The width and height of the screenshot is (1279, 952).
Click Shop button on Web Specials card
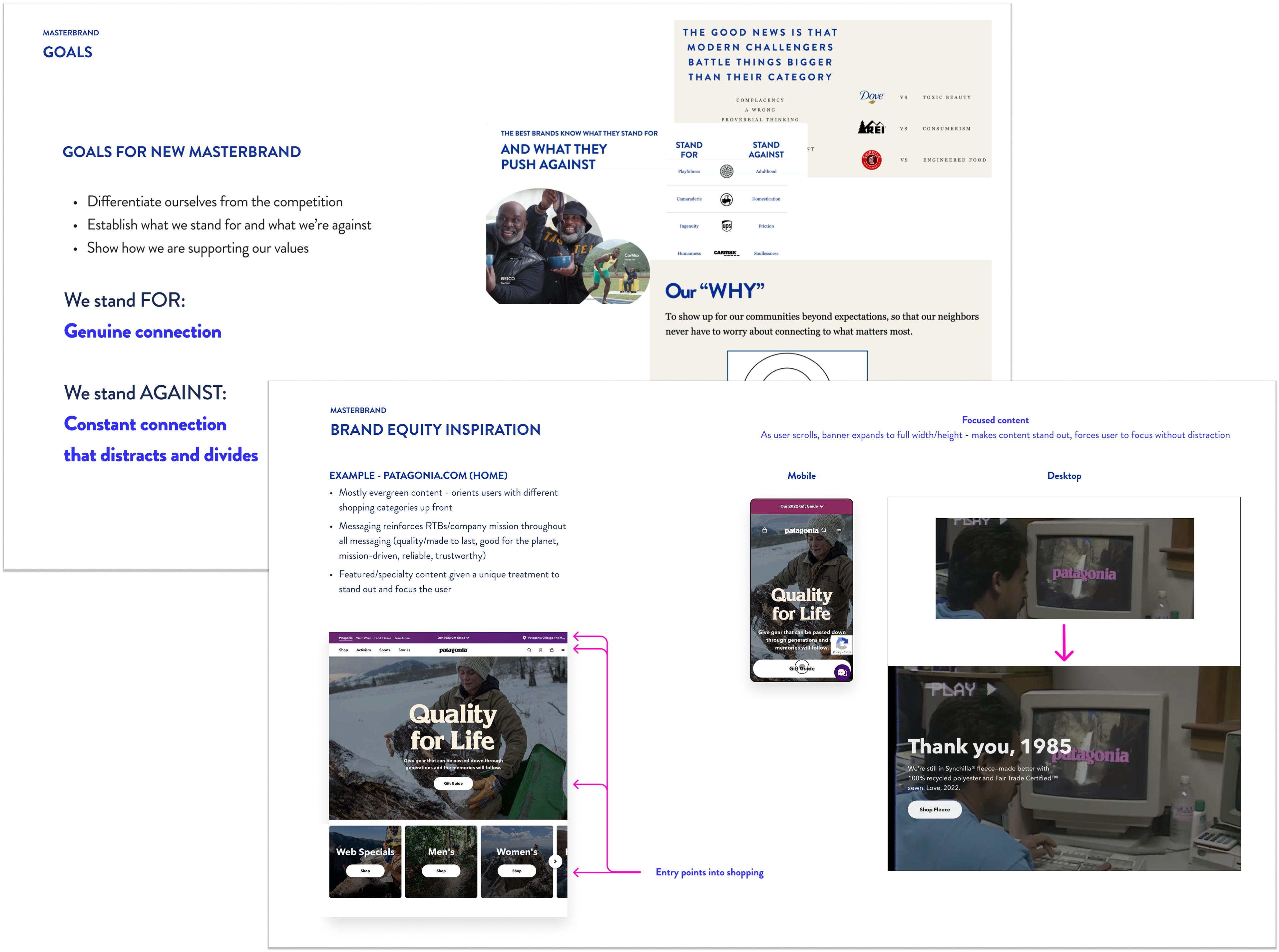pyautogui.click(x=365, y=871)
